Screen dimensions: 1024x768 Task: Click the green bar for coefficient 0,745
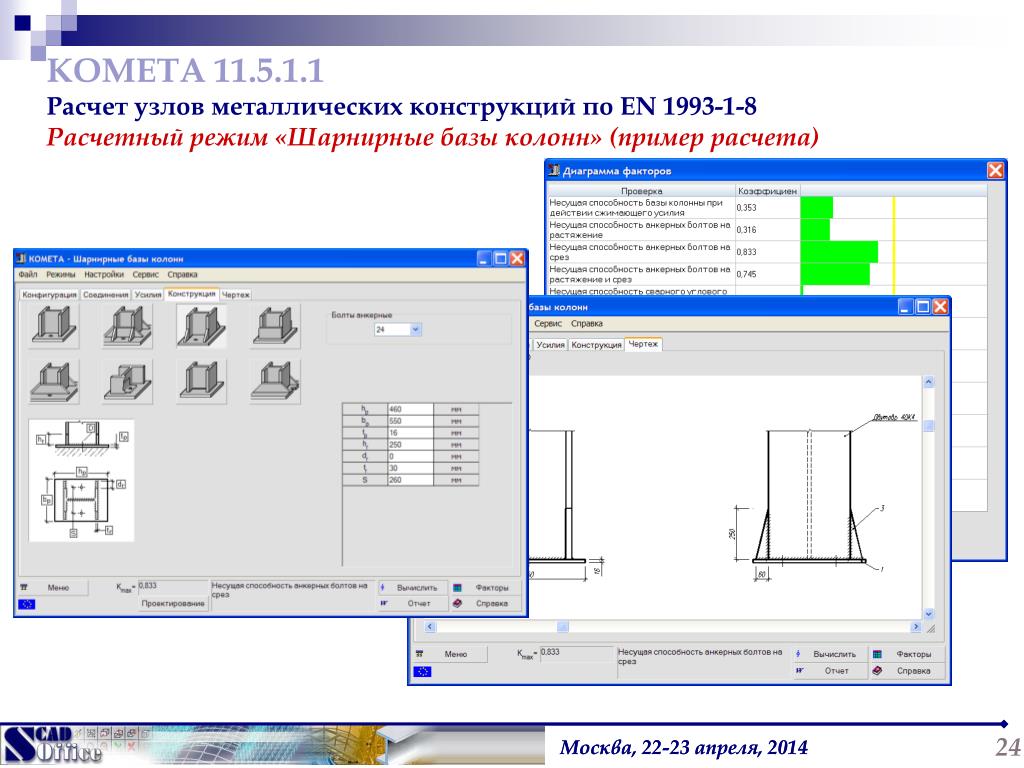[x=835, y=274]
